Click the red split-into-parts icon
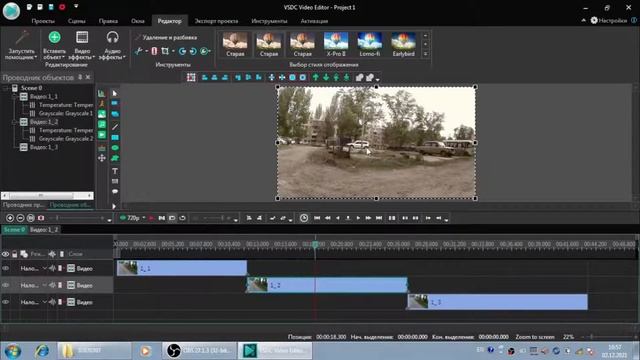The width and height of the screenshot is (640, 360). click(x=154, y=51)
